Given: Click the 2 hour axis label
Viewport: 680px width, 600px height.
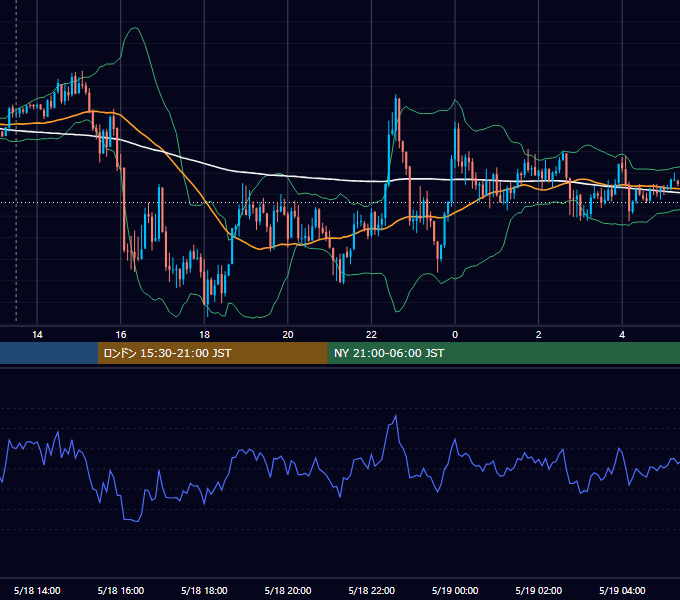Looking at the screenshot, I should coord(539,335).
